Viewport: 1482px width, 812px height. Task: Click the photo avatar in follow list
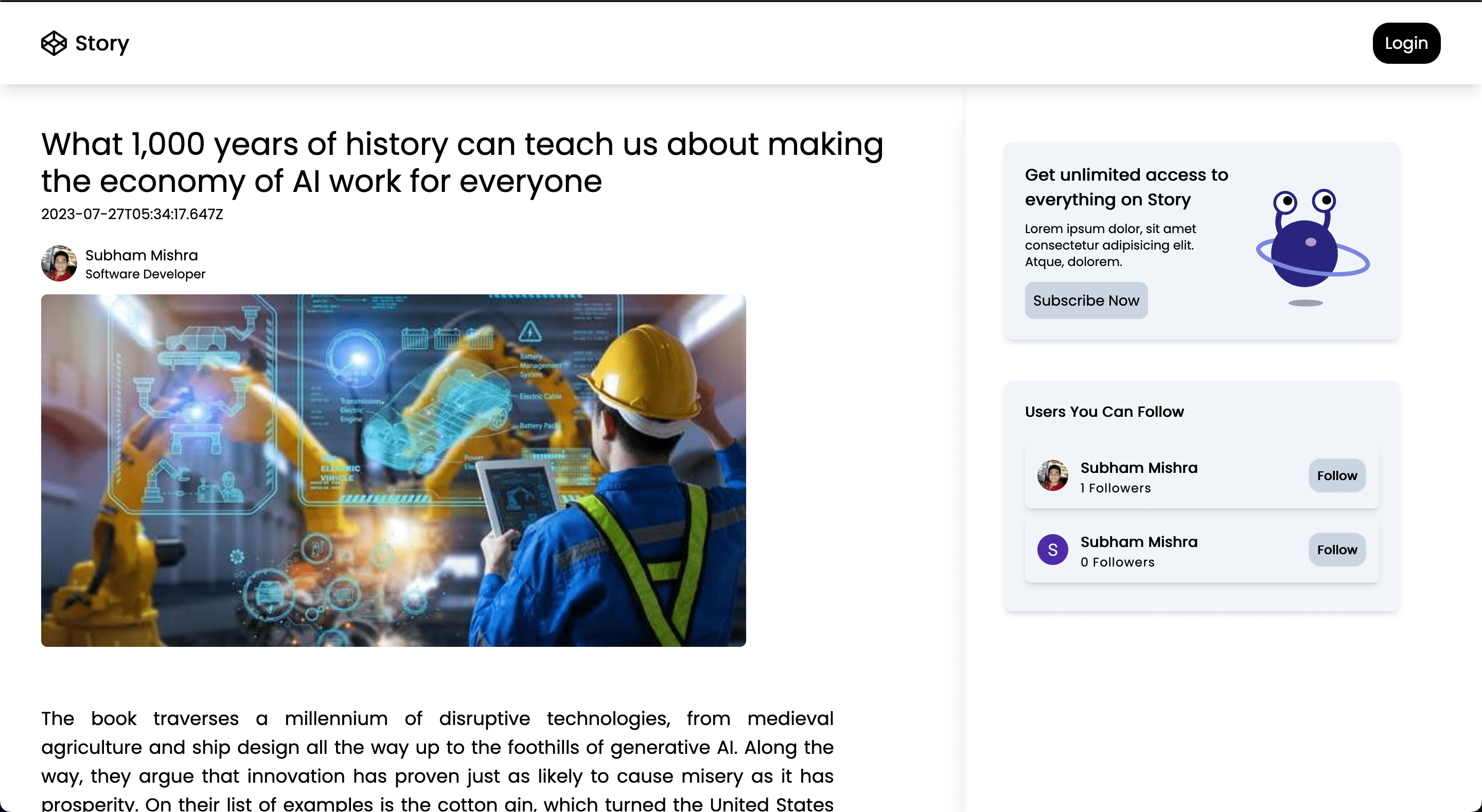1052,475
